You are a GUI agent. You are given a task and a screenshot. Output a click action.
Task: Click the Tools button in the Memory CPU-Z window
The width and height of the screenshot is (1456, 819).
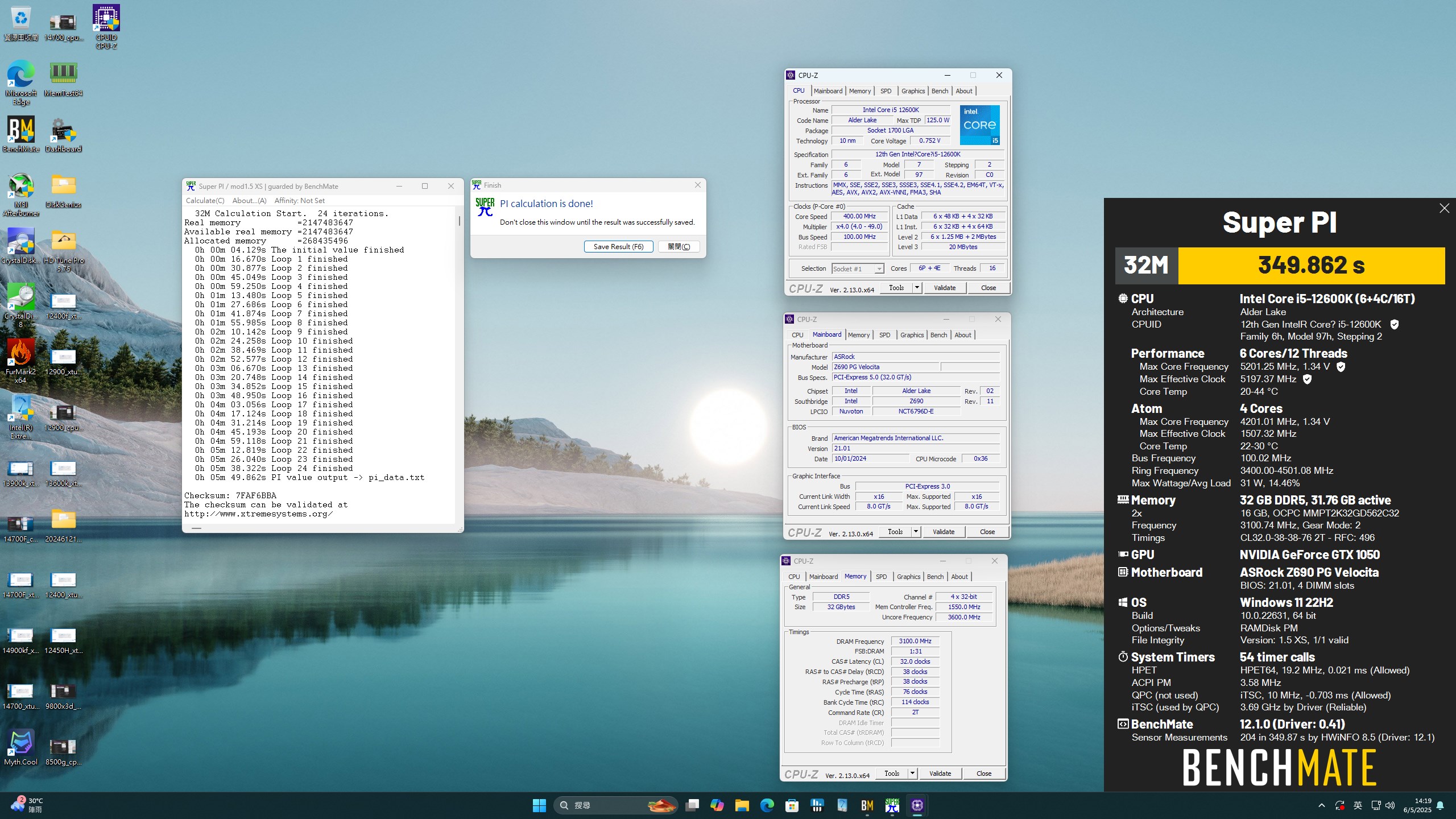pyautogui.click(x=892, y=773)
